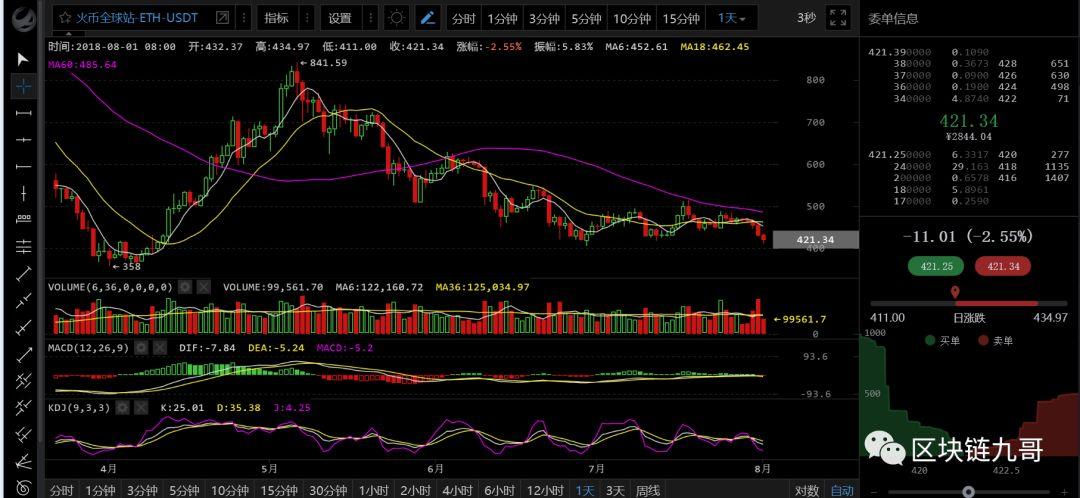Switch to 30分钟 interval tab

(326, 490)
